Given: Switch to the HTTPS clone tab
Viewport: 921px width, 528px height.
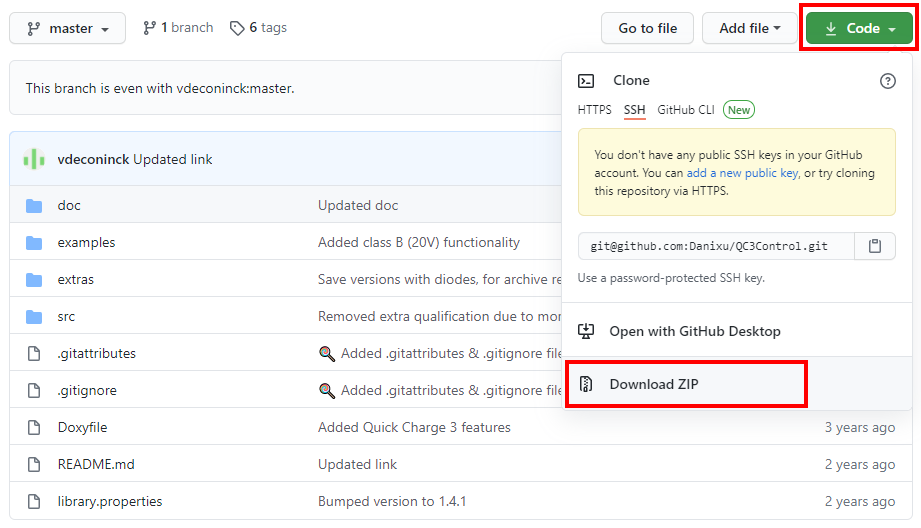Looking at the screenshot, I should click(594, 110).
